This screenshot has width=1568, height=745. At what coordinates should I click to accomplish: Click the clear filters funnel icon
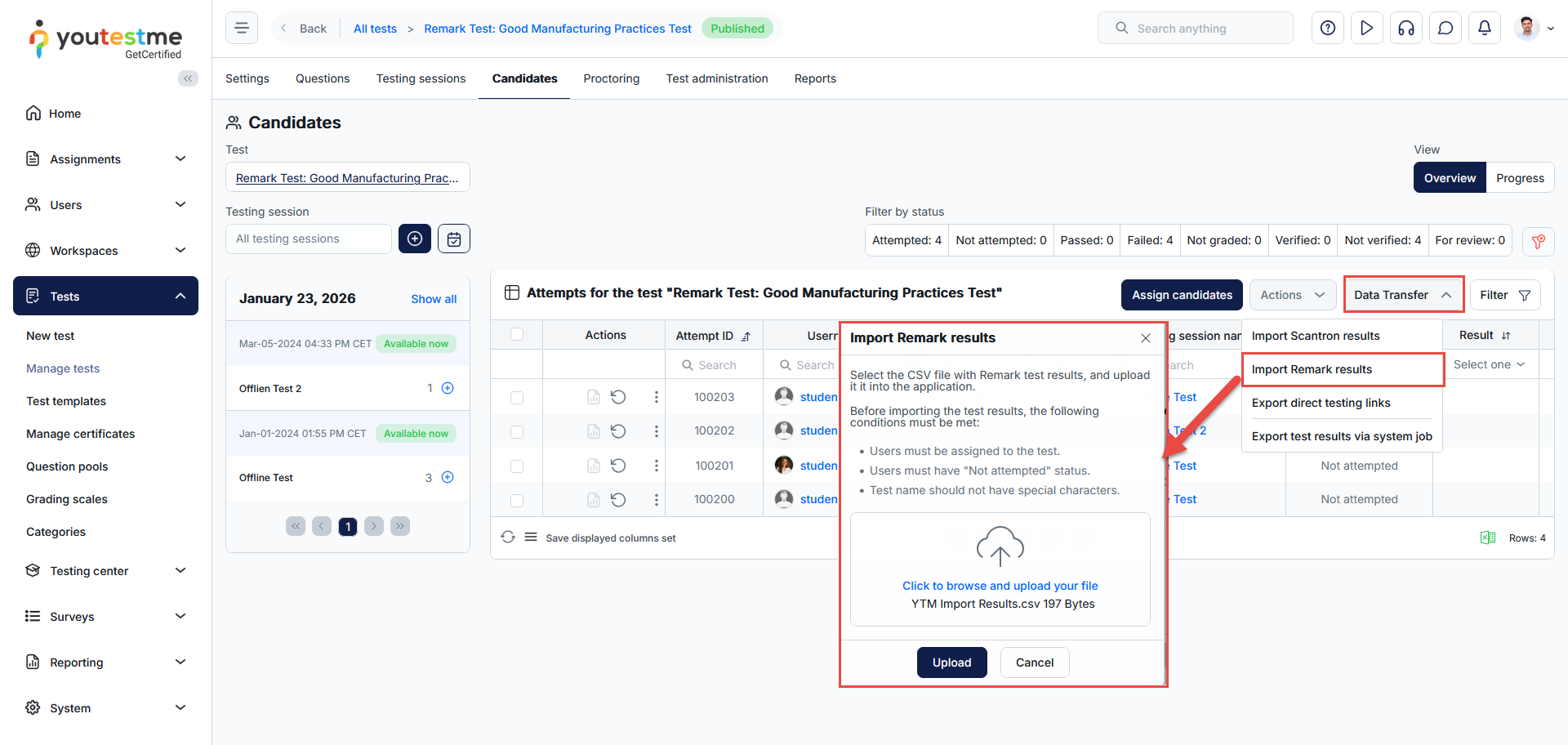[1538, 241]
